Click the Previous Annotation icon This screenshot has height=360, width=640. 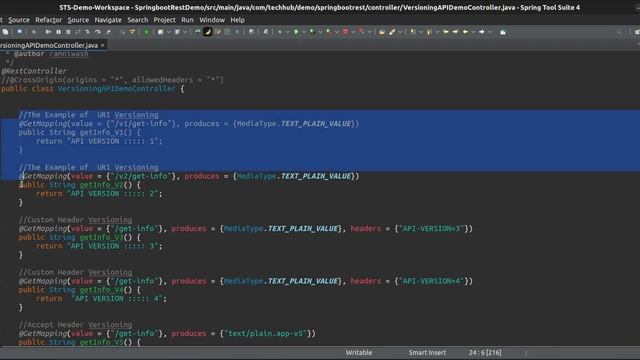429,32
